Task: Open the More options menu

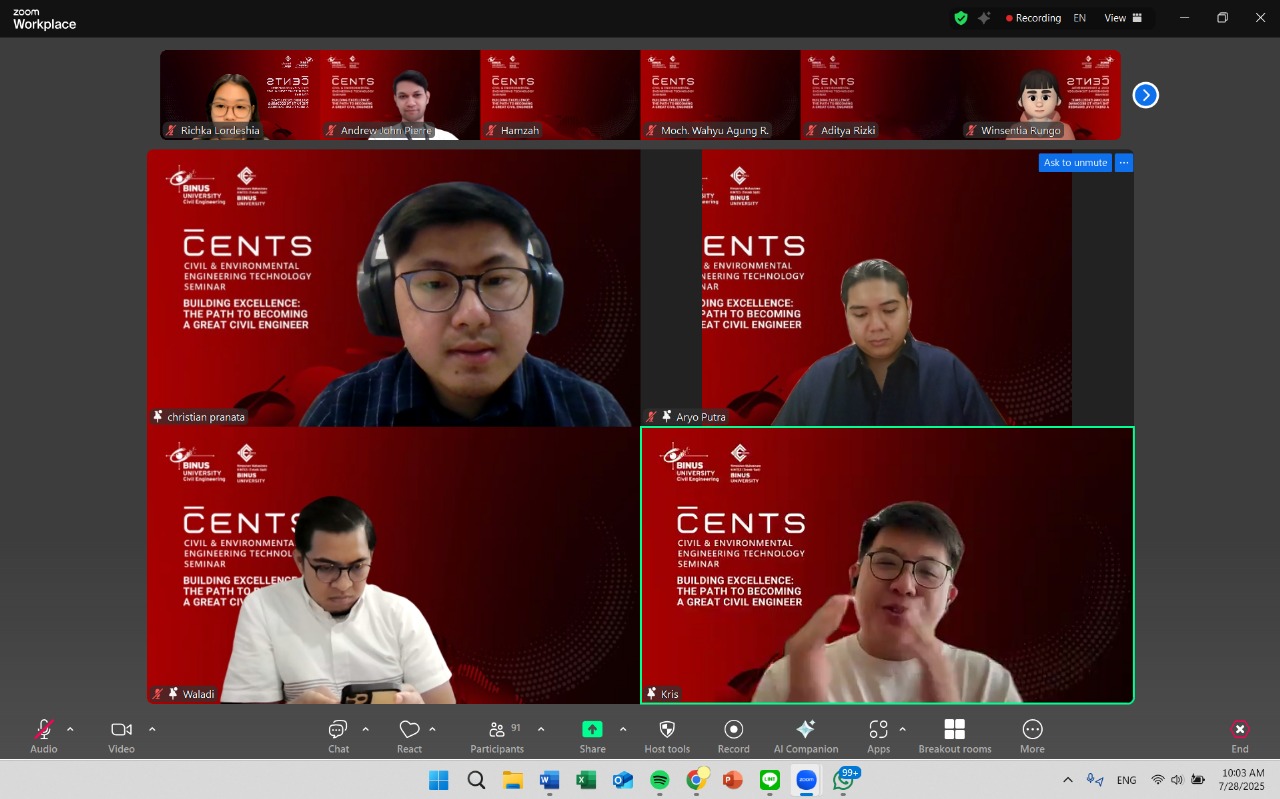Action: pyautogui.click(x=1032, y=735)
